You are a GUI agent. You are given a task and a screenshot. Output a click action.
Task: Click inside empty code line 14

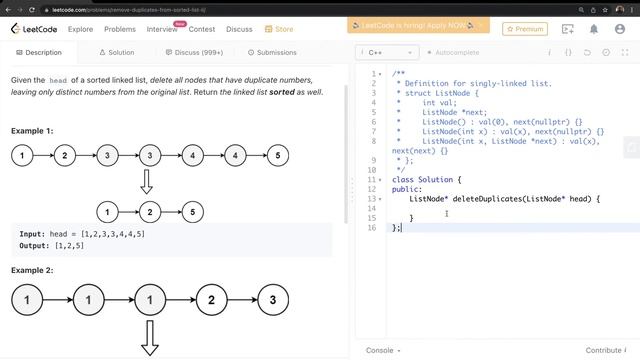point(513,209)
